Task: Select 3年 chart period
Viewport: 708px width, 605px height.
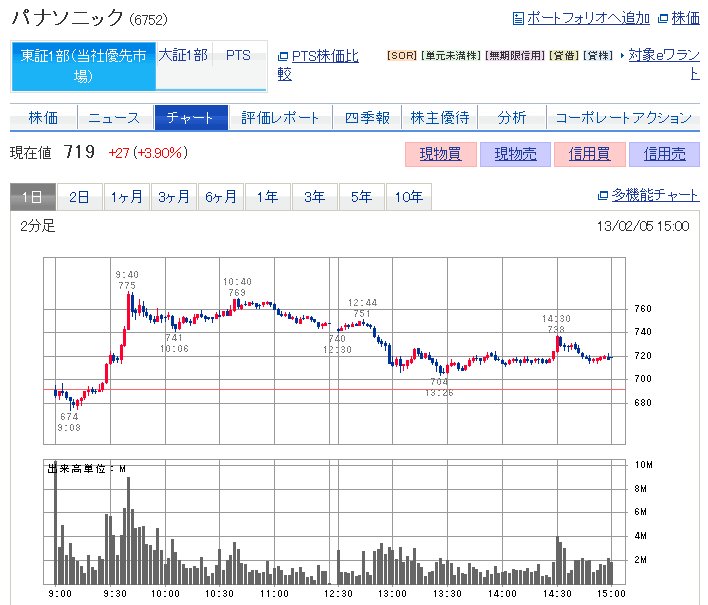Action: pyautogui.click(x=314, y=197)
